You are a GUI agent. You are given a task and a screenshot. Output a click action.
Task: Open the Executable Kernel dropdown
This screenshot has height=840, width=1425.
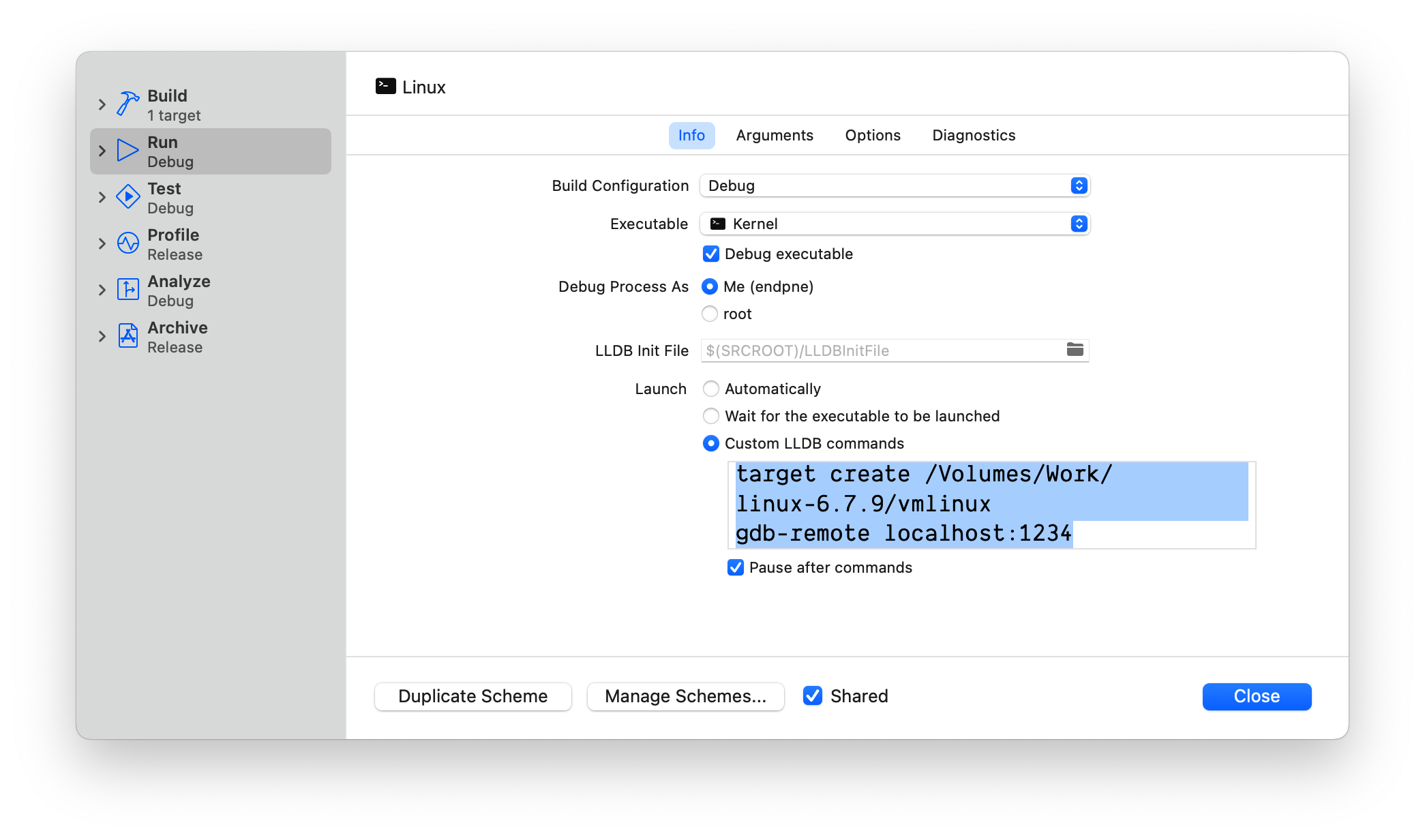click(x=895, y=224)
